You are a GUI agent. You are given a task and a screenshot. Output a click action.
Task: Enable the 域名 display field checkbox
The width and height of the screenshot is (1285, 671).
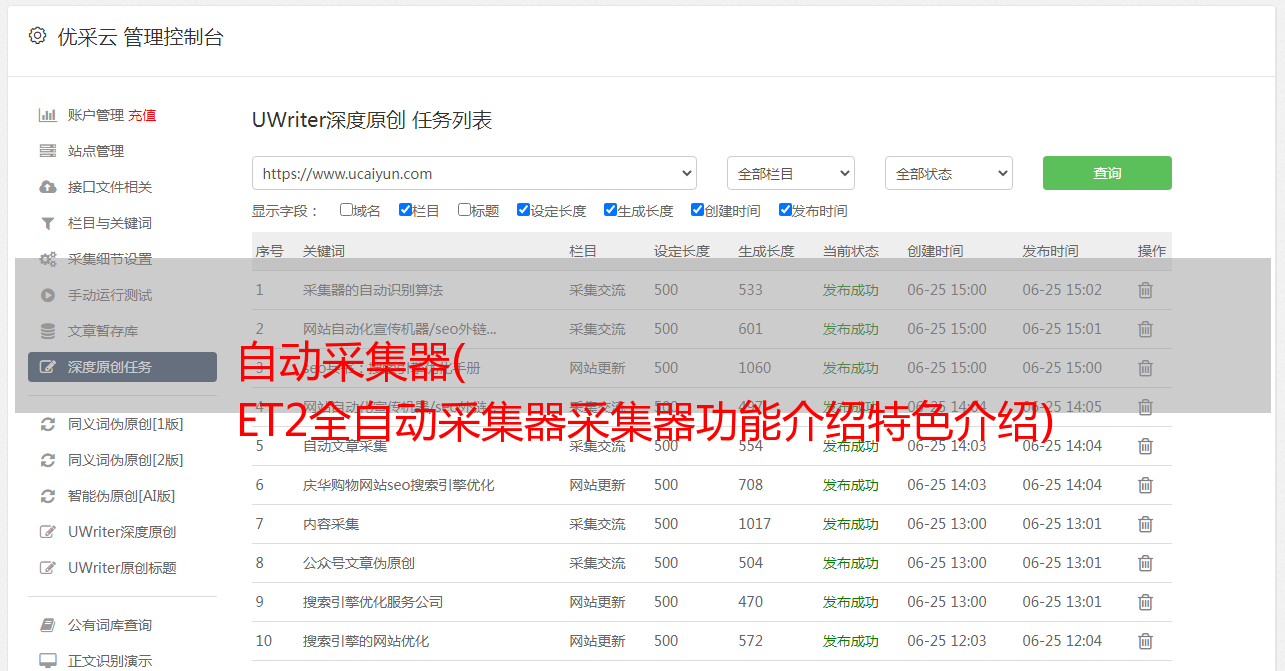(x=346, y=210)
